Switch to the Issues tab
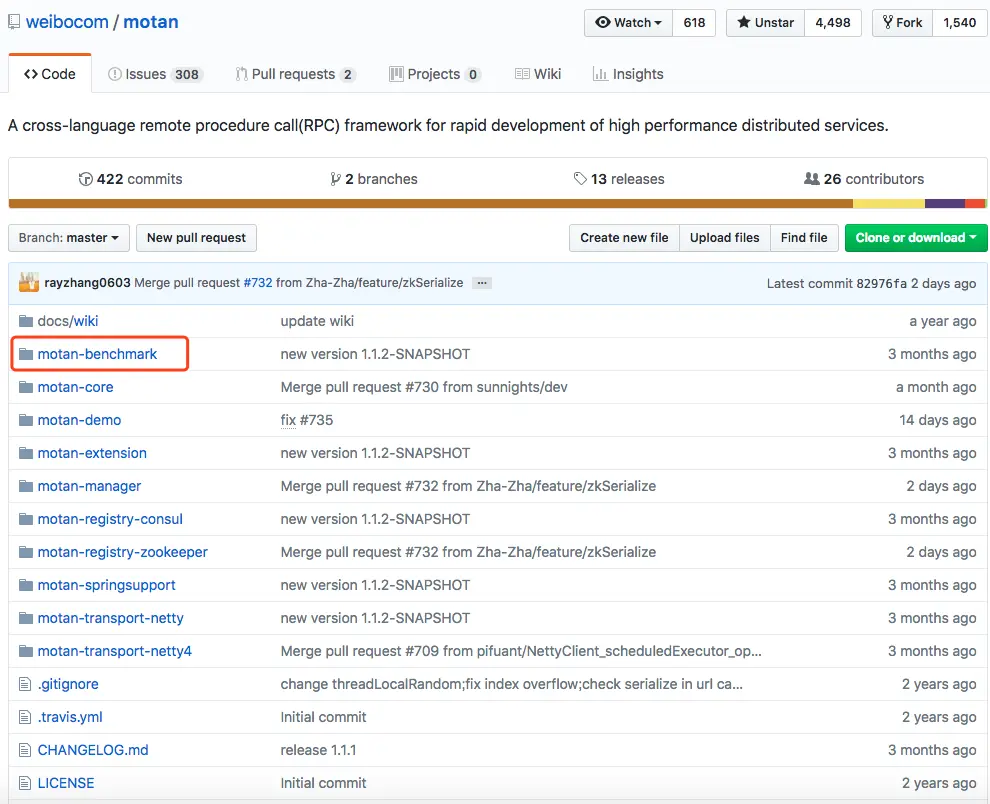This screenshot has width=990, height=804. click(155, 74)
